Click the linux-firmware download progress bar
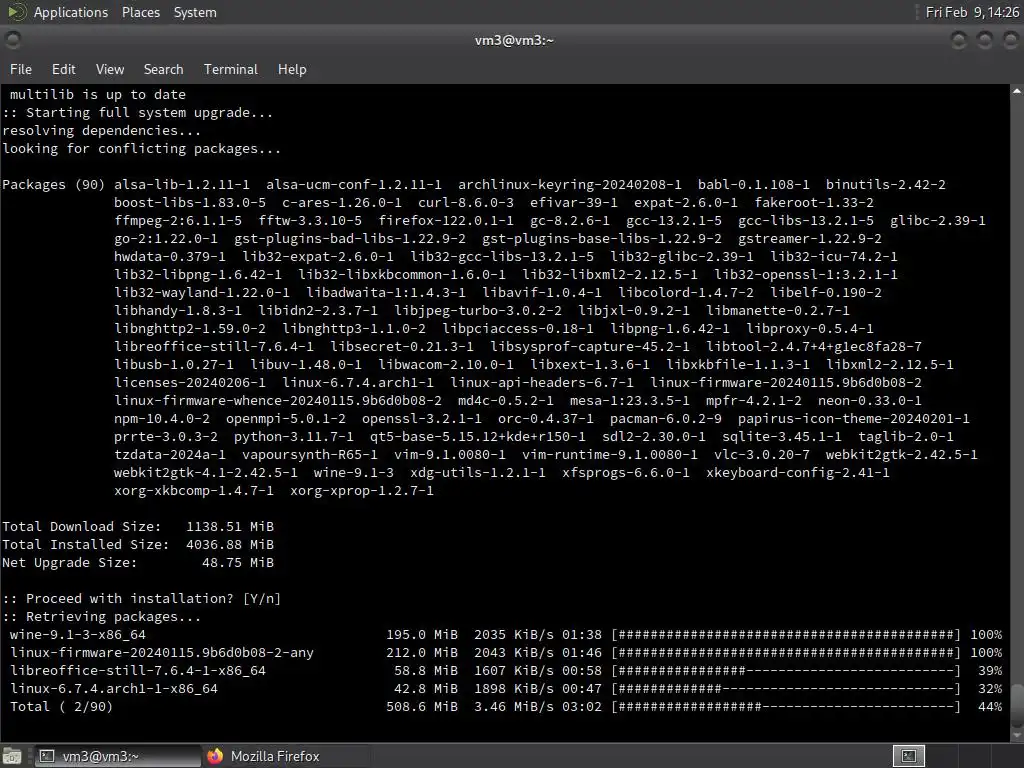 coord(786,652)
